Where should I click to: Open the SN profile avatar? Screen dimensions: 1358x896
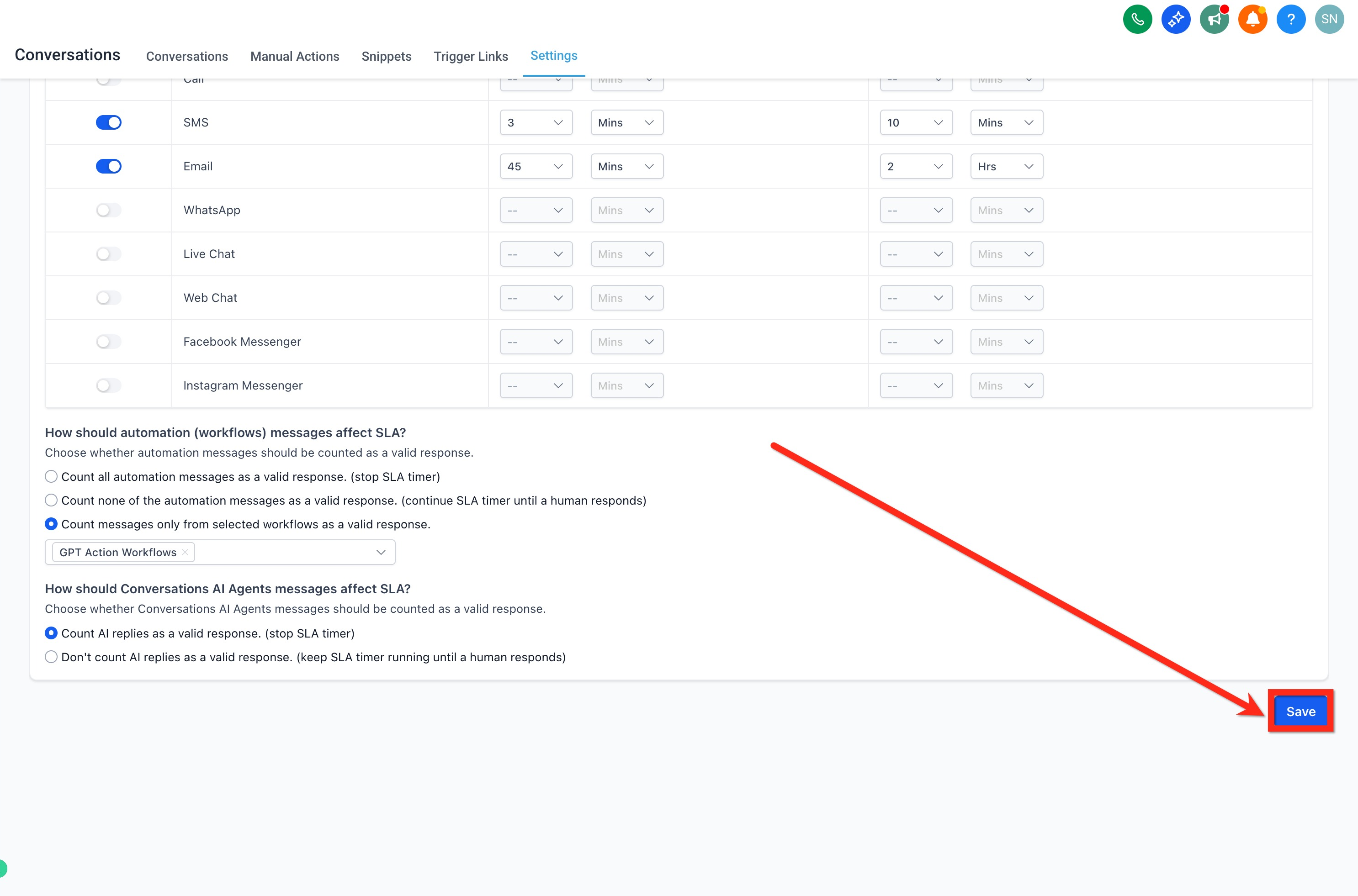point(1329,20)
